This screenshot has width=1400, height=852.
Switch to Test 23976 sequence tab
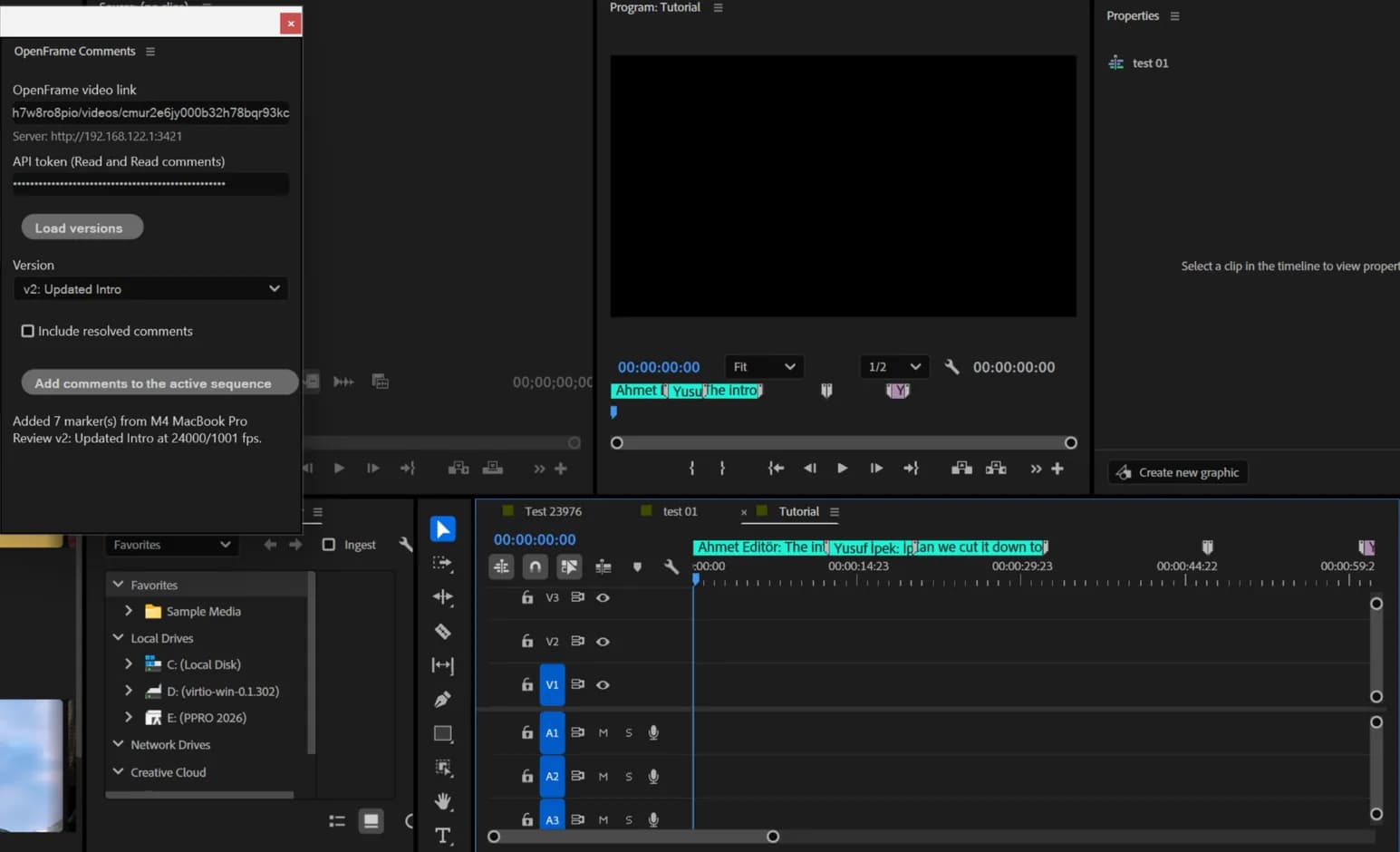[x=553, y=511]
